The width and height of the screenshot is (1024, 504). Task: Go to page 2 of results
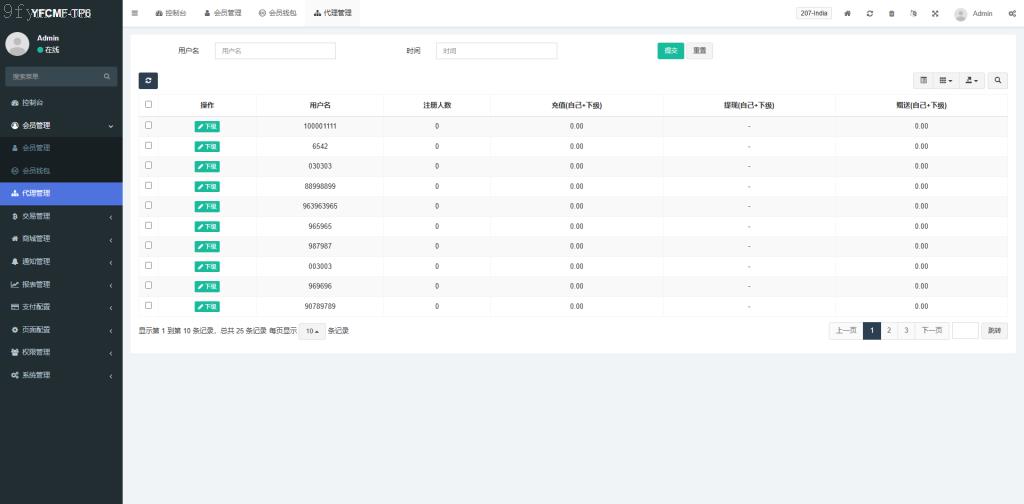tap(889, 331)
